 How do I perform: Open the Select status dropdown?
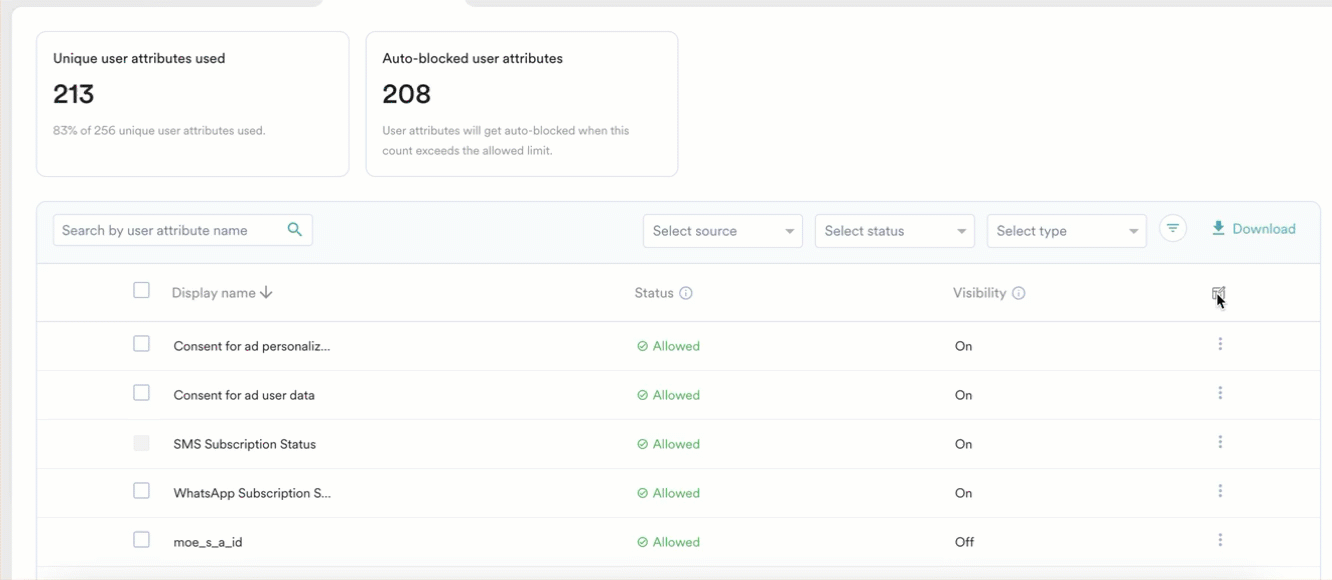point(894,231)
